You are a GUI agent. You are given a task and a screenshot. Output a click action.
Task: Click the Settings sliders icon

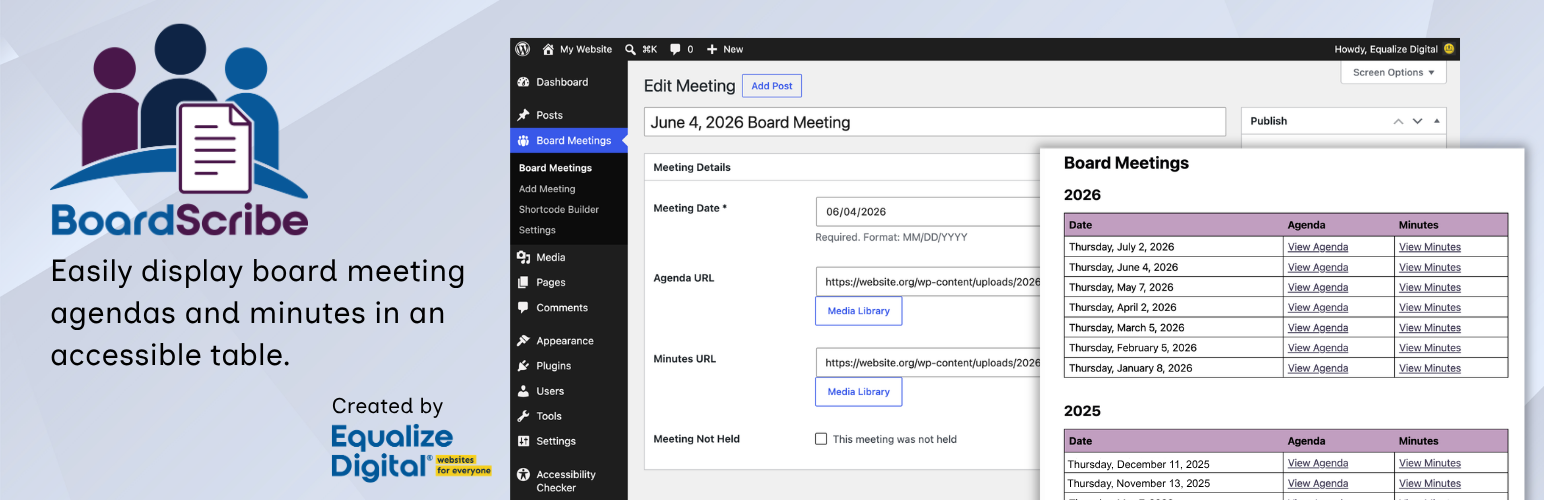click(x=523, y=441)
